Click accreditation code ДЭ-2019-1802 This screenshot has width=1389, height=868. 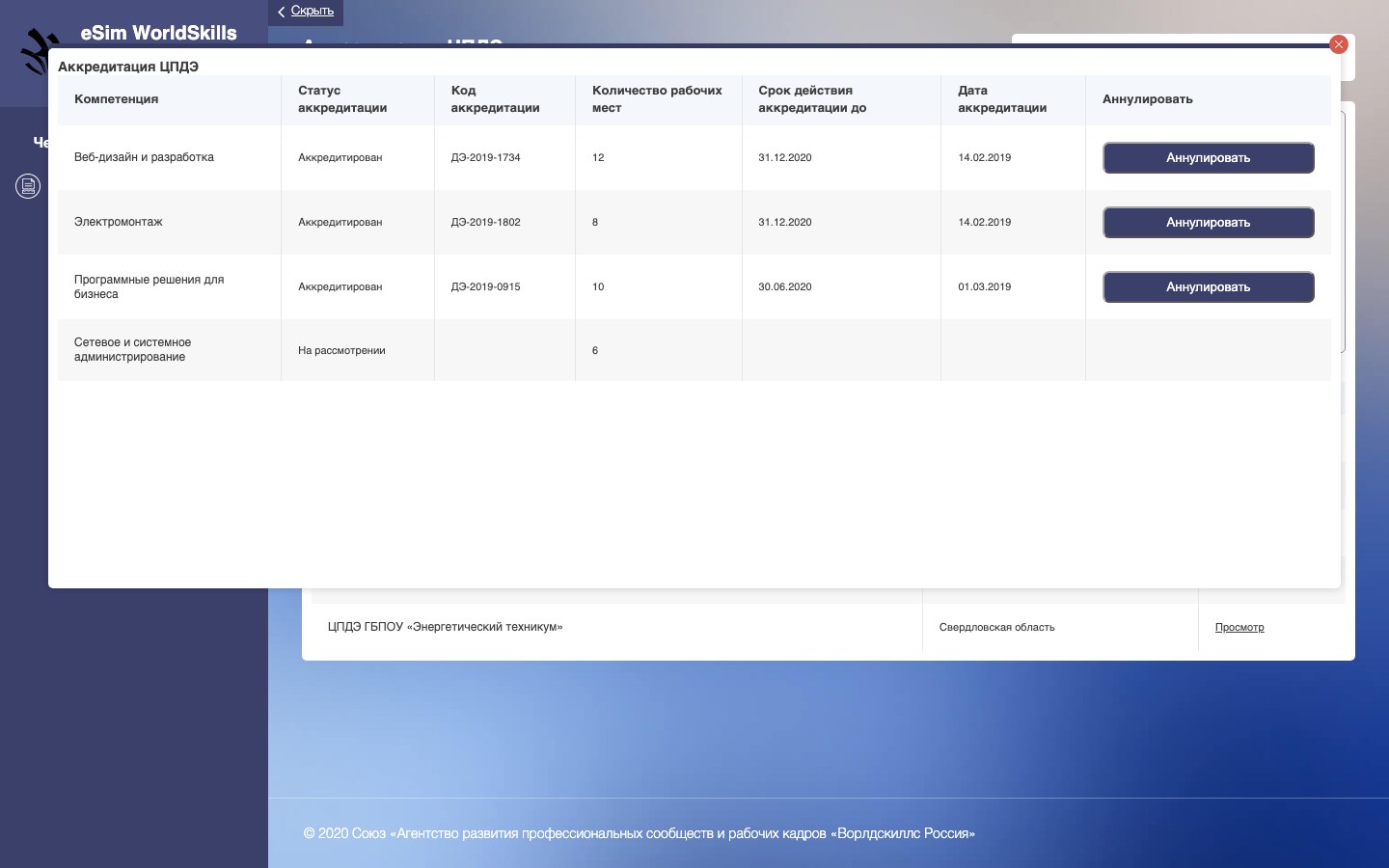point(485,223)
